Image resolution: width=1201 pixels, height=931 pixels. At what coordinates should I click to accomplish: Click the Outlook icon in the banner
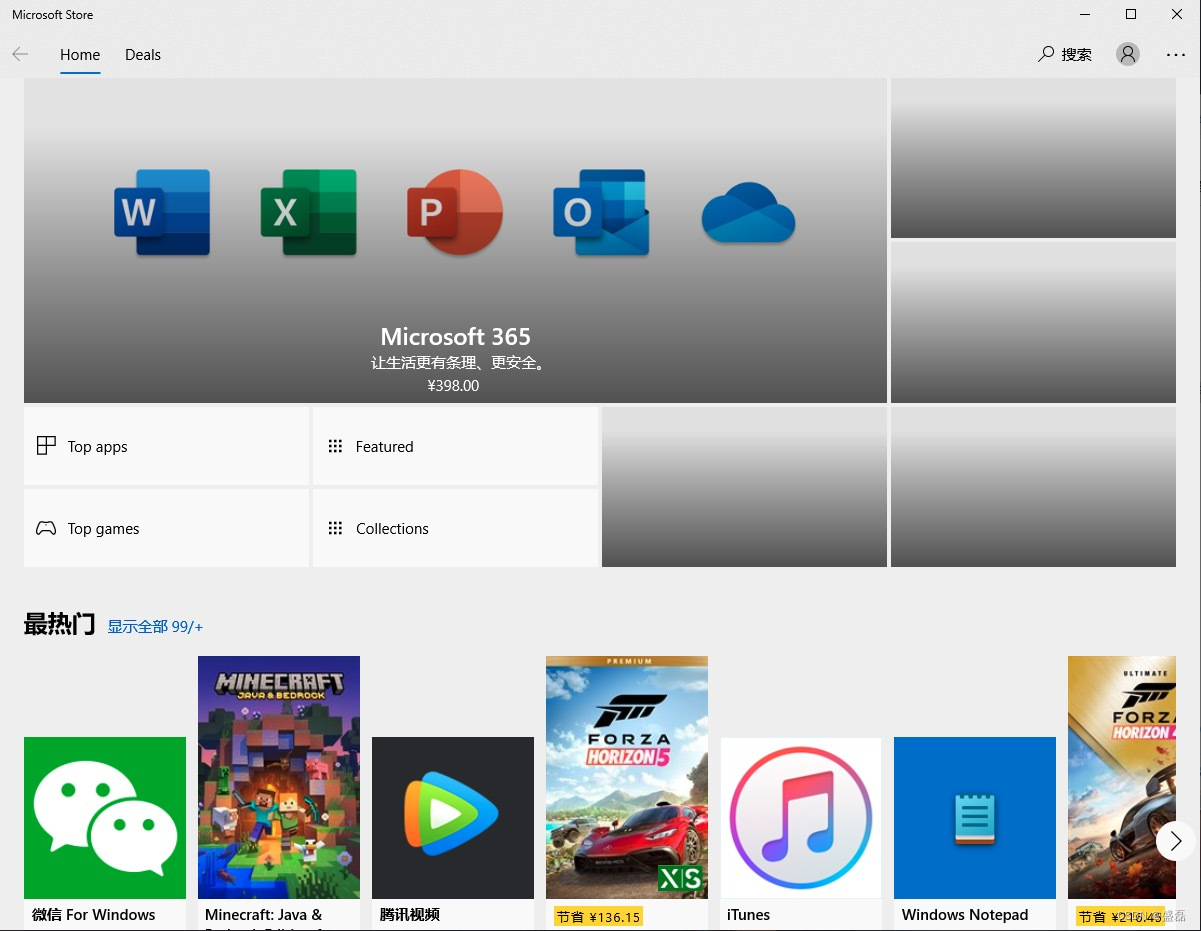tap(601, 213)
